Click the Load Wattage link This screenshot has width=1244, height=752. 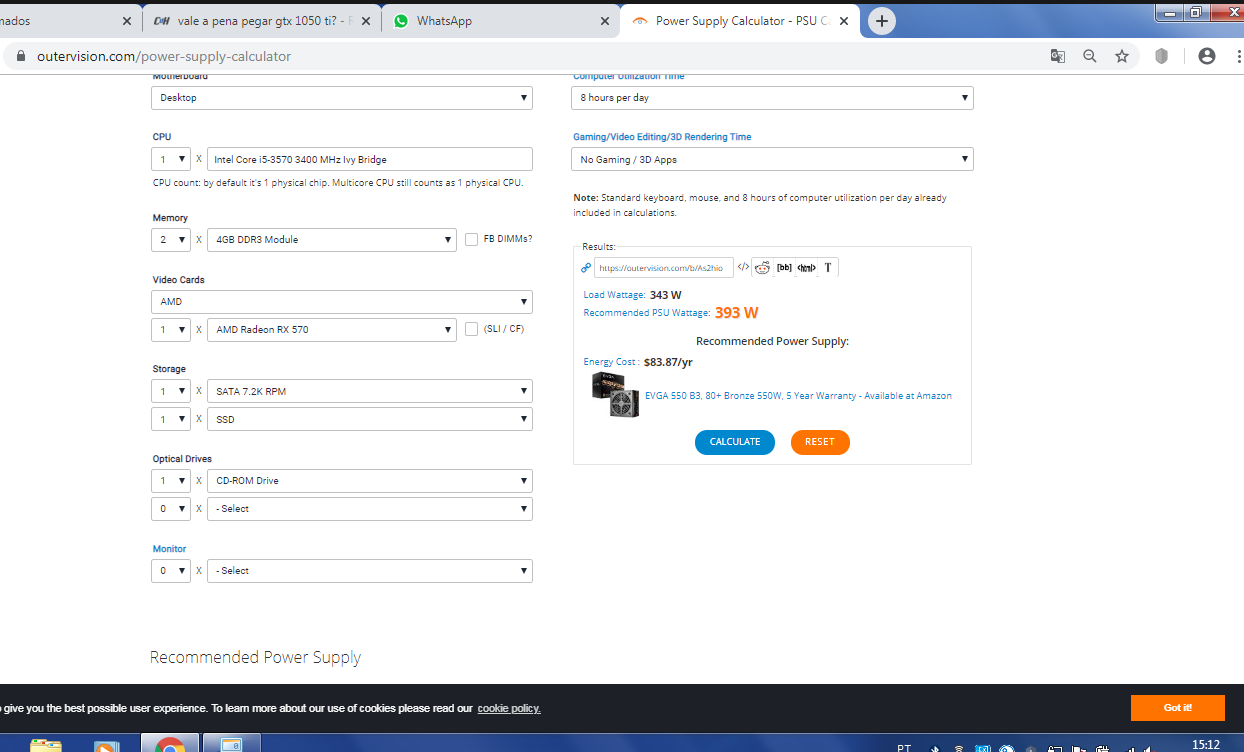pyautogui.click(x=614, y=295)
